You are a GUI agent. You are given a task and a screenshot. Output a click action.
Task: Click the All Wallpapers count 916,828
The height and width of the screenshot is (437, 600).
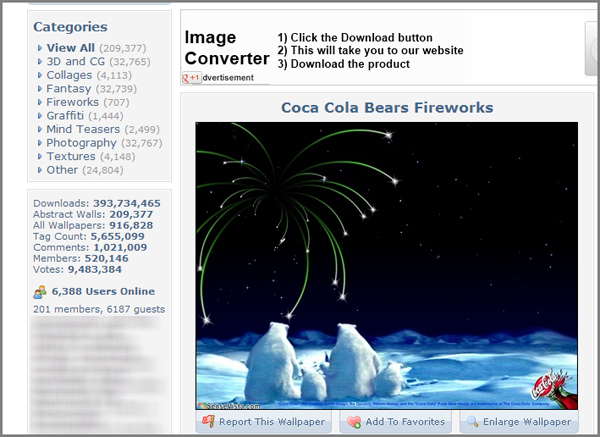(131, 225)
